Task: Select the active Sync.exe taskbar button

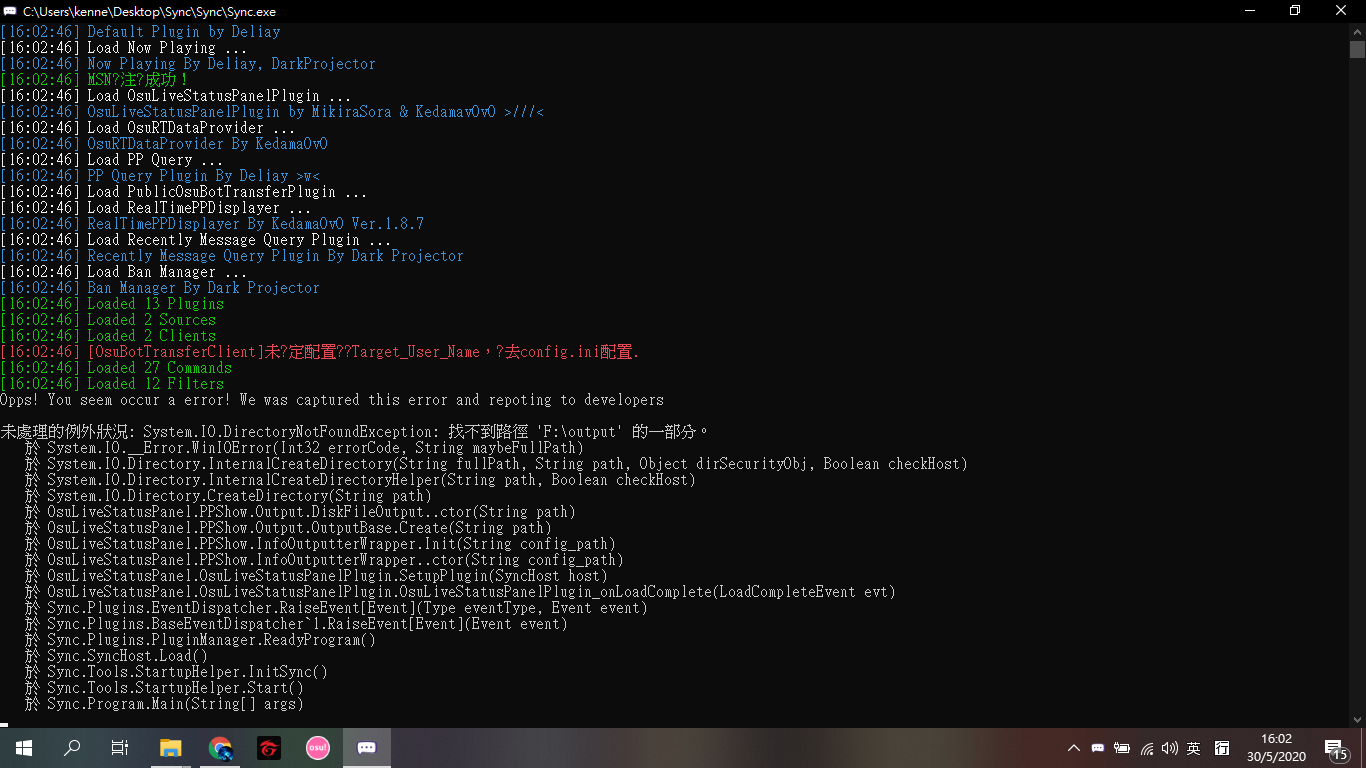Action: coord(366,747)
